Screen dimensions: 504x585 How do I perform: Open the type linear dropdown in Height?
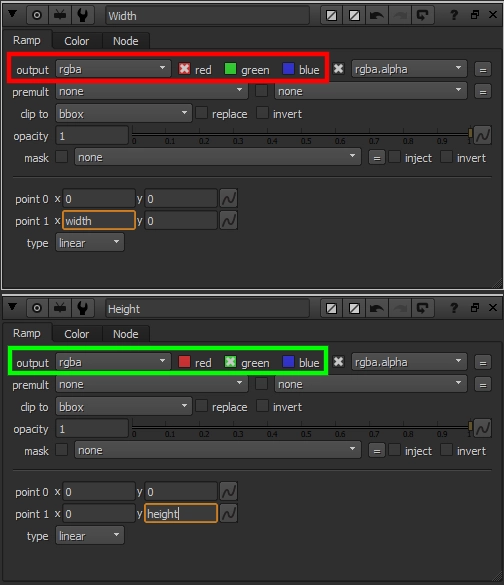click(90, 536)
